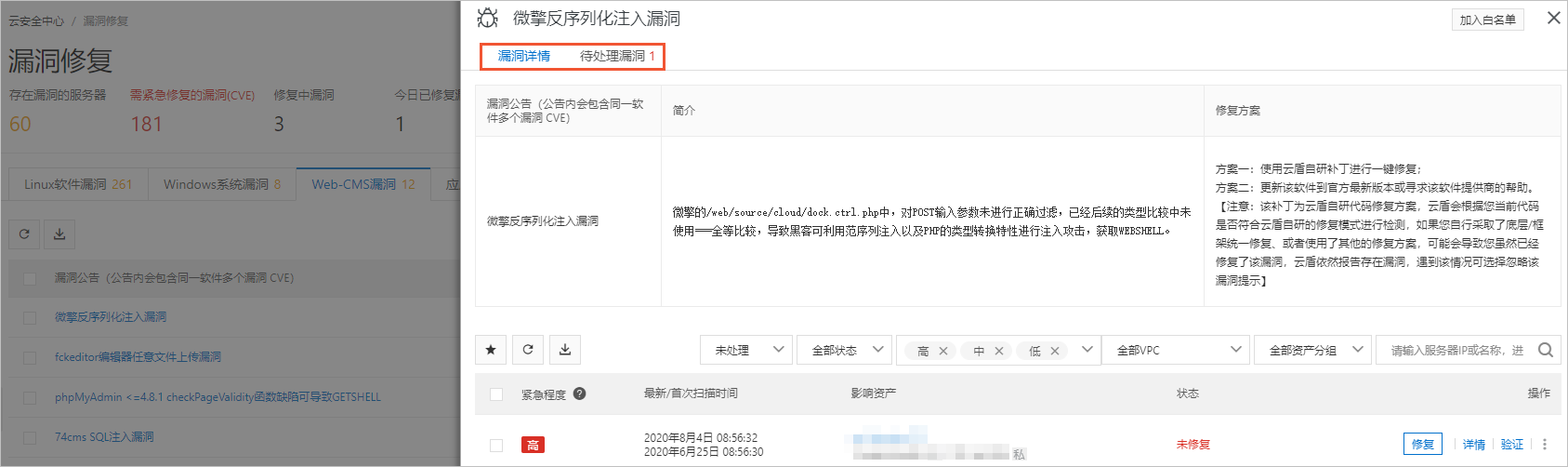Check the box for fckeditor编辑器任意文件上传漏洞
The height and width of the screenshot is (467, 1568).
click(x=30, y=357)
